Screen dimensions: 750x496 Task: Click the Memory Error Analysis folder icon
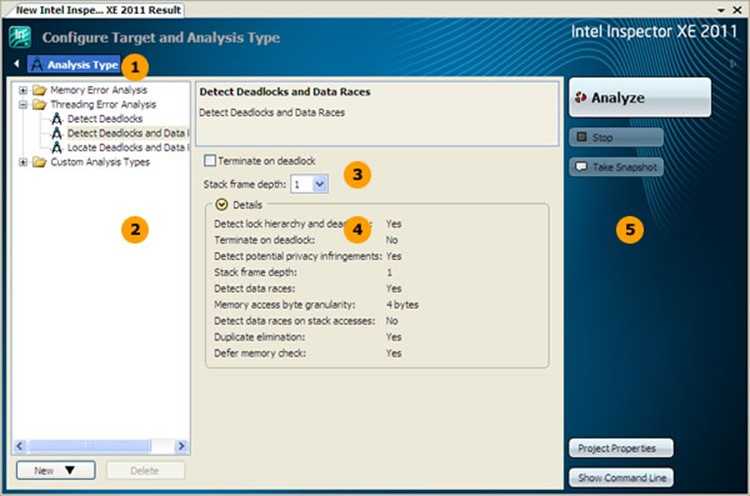click(x=39, y=90)
